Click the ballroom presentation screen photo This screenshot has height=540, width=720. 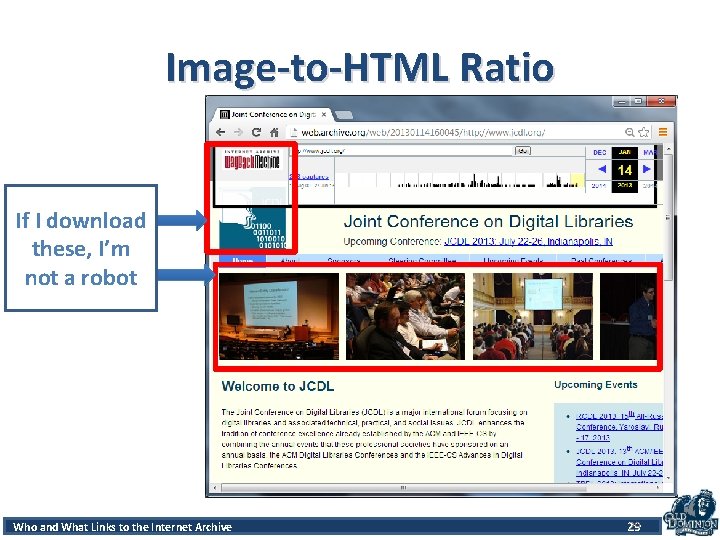click(x=533, y=316)
